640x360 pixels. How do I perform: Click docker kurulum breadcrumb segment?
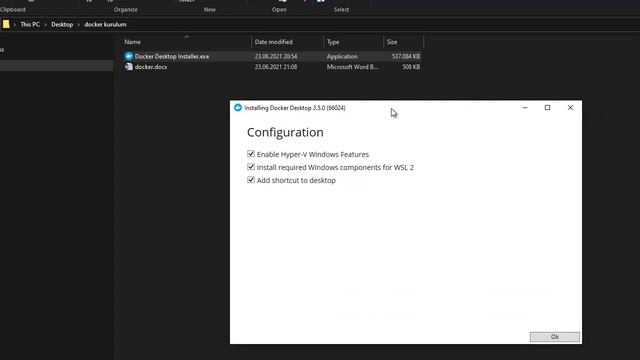tap(105, 24)
